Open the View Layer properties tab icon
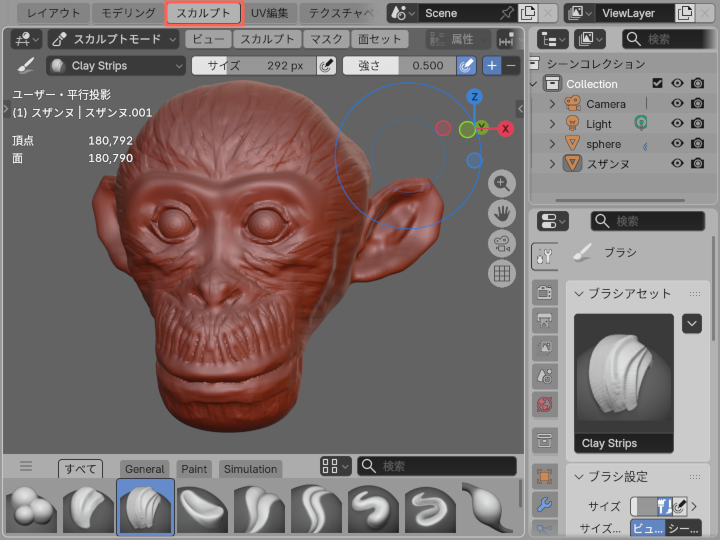 pos(545,348)
